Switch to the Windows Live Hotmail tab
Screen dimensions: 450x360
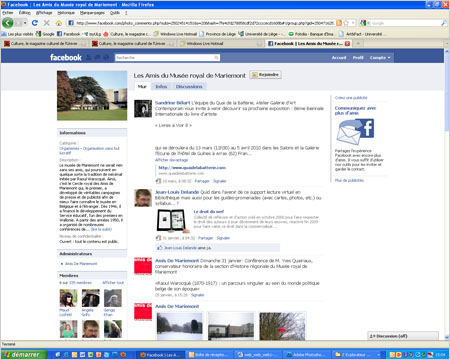(x=220, y=44)
